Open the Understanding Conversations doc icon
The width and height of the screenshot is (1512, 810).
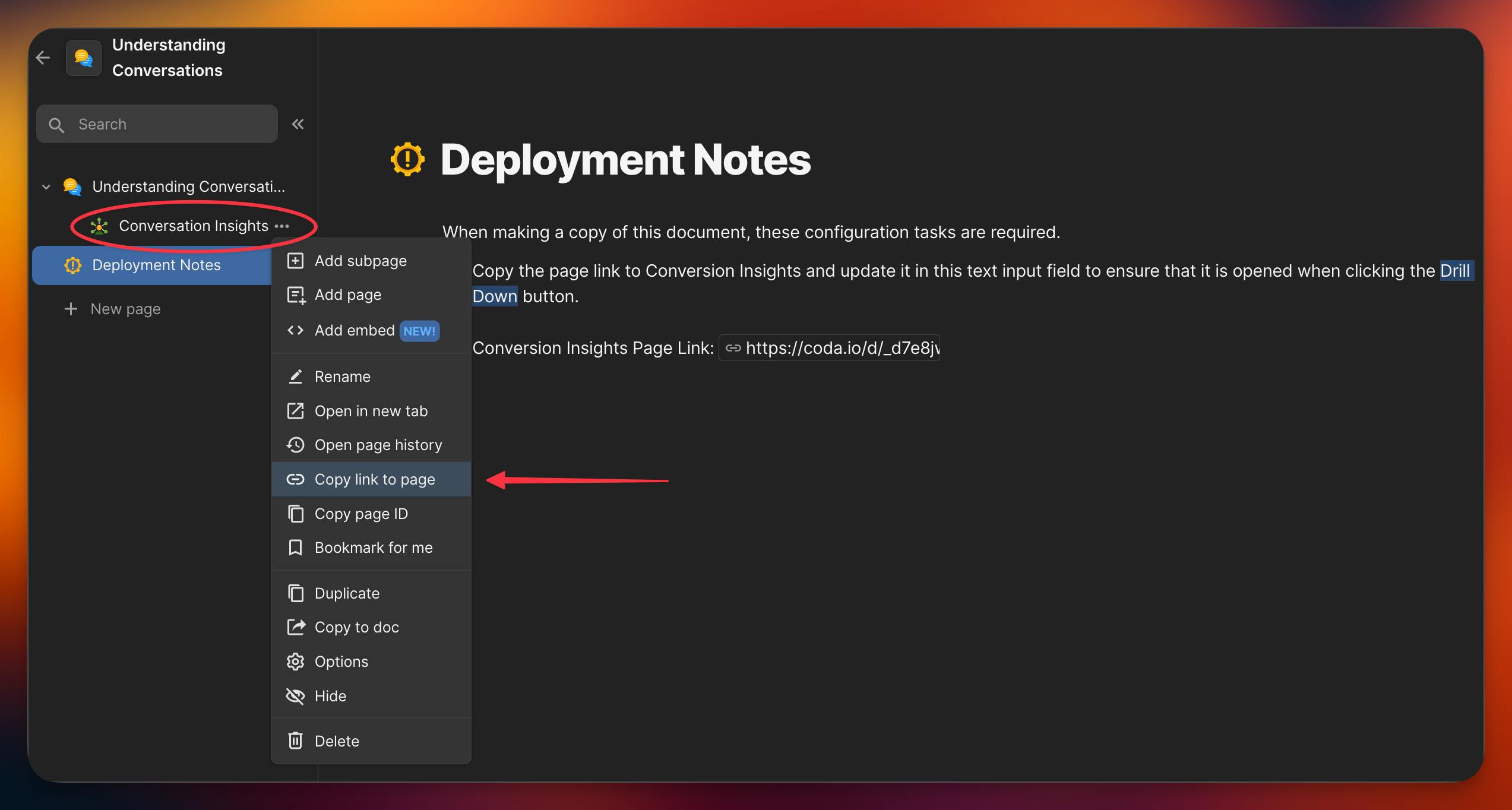pos(84,58)
